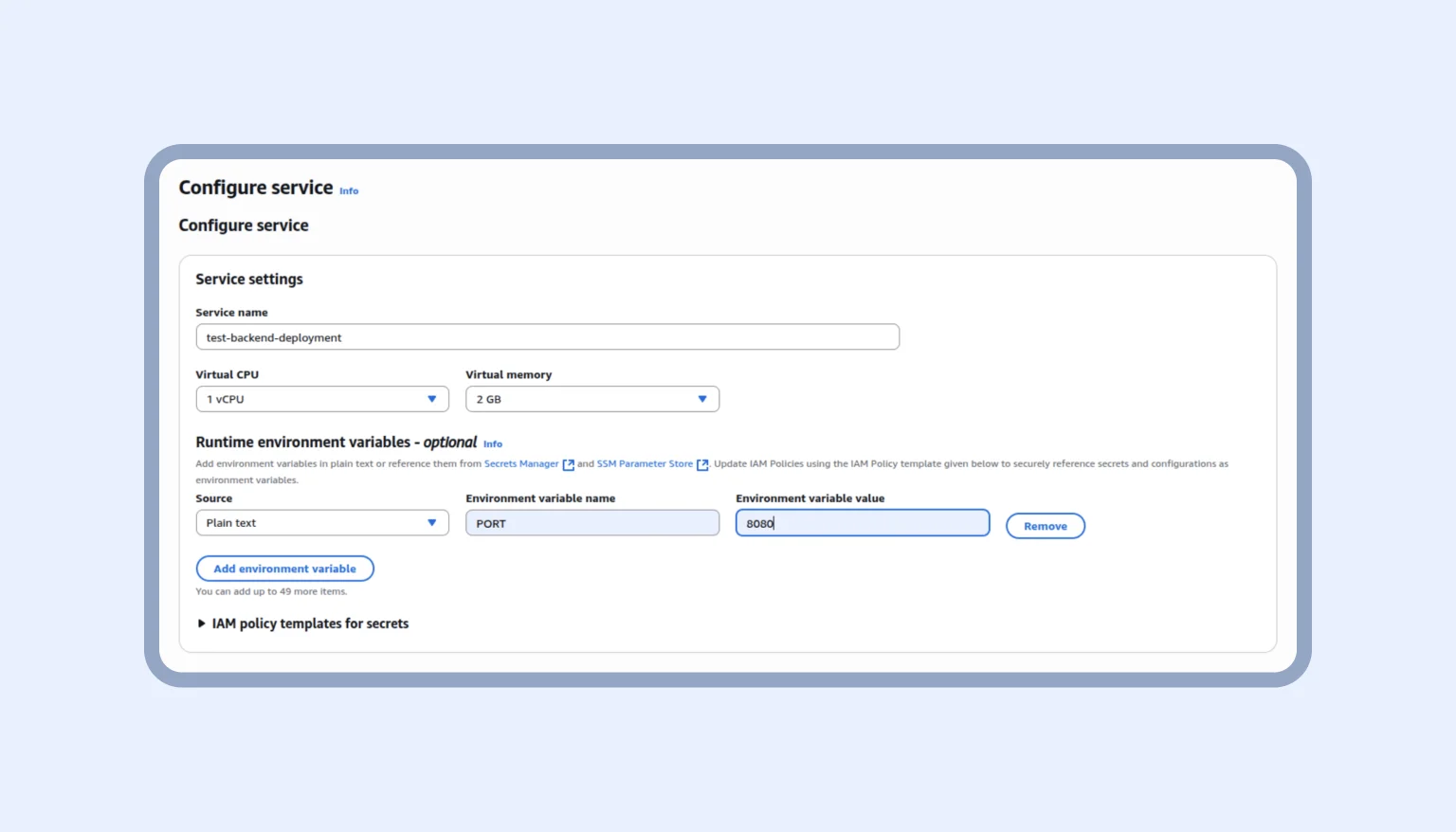
Task: Click the Environment variable name field showing PORT
Action: coord(591,522)
